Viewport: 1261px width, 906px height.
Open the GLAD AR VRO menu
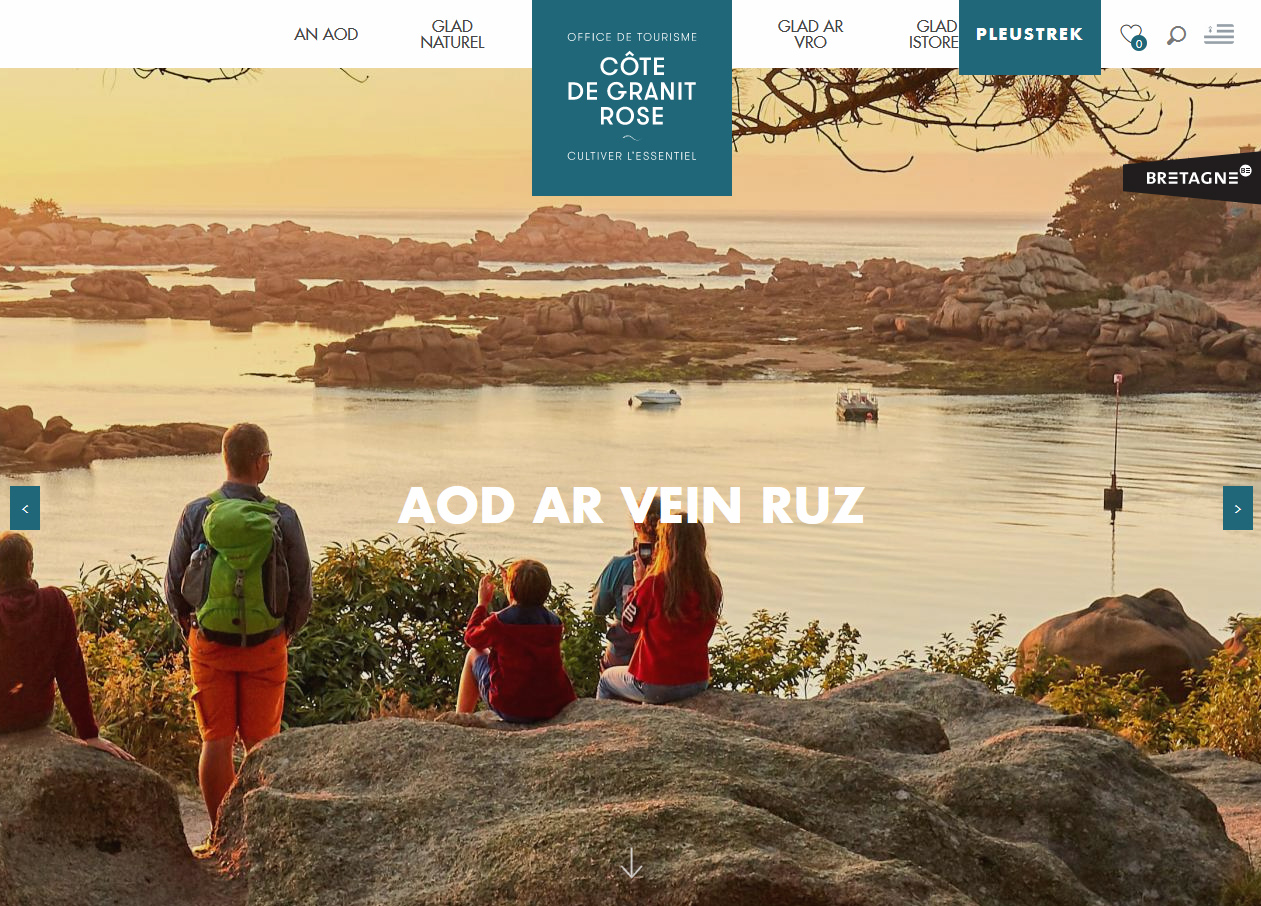pos(811,34)
